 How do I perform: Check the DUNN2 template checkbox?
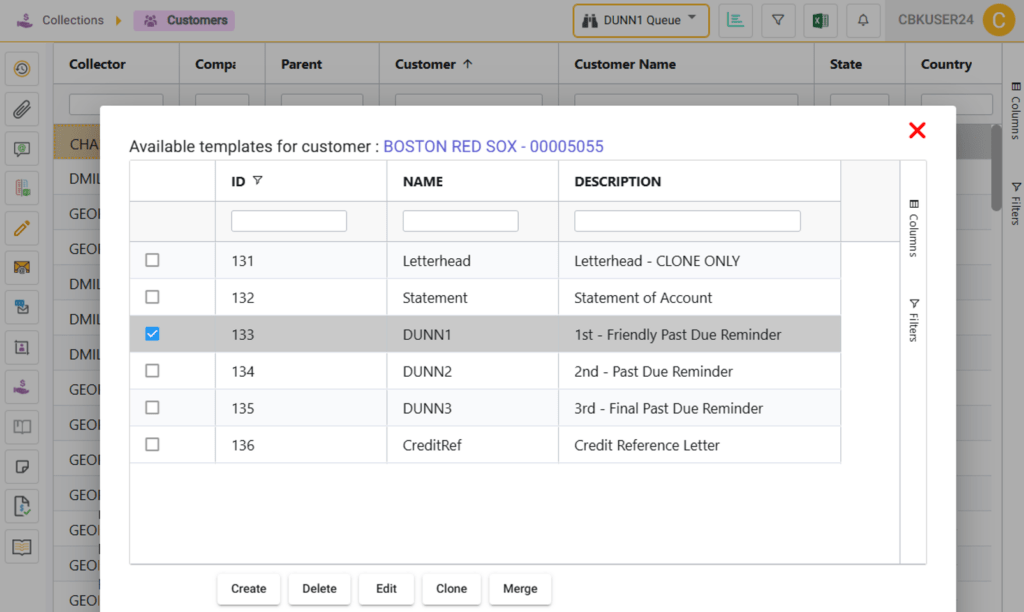[152, 371]
